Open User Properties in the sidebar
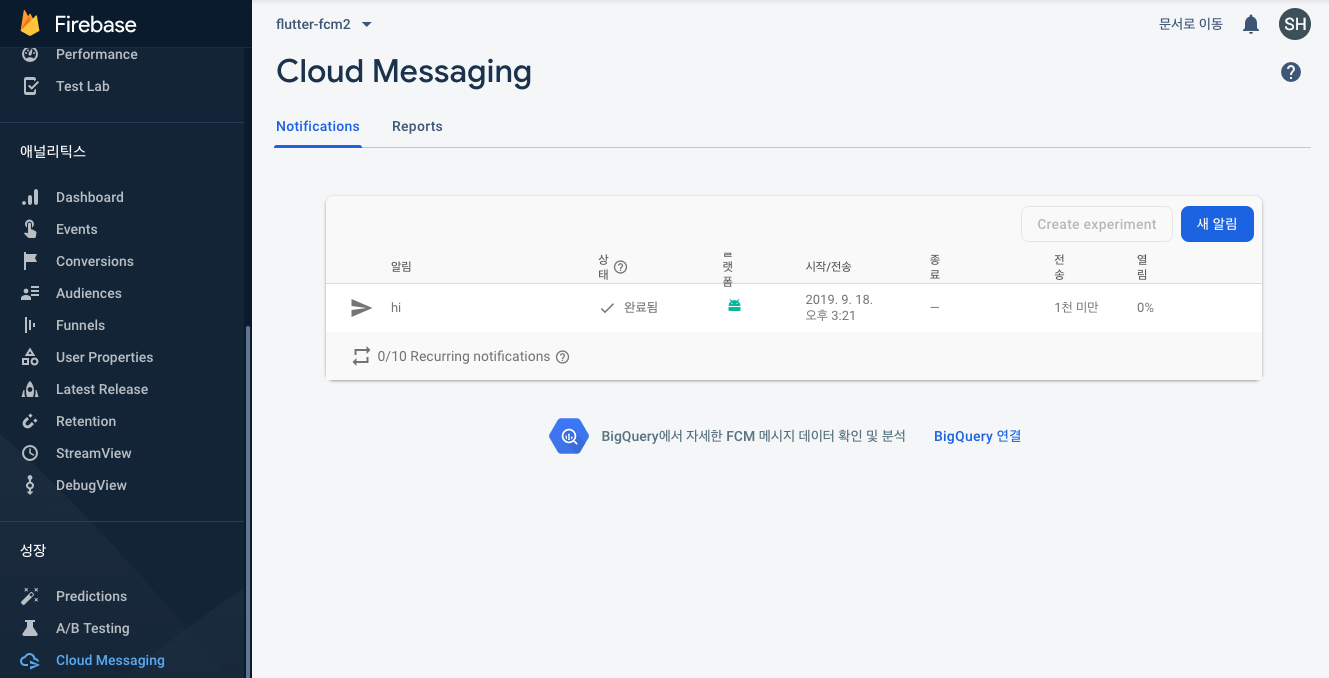Image resolution: width=1329 pixels, height=678 pixels. (105, 357)
